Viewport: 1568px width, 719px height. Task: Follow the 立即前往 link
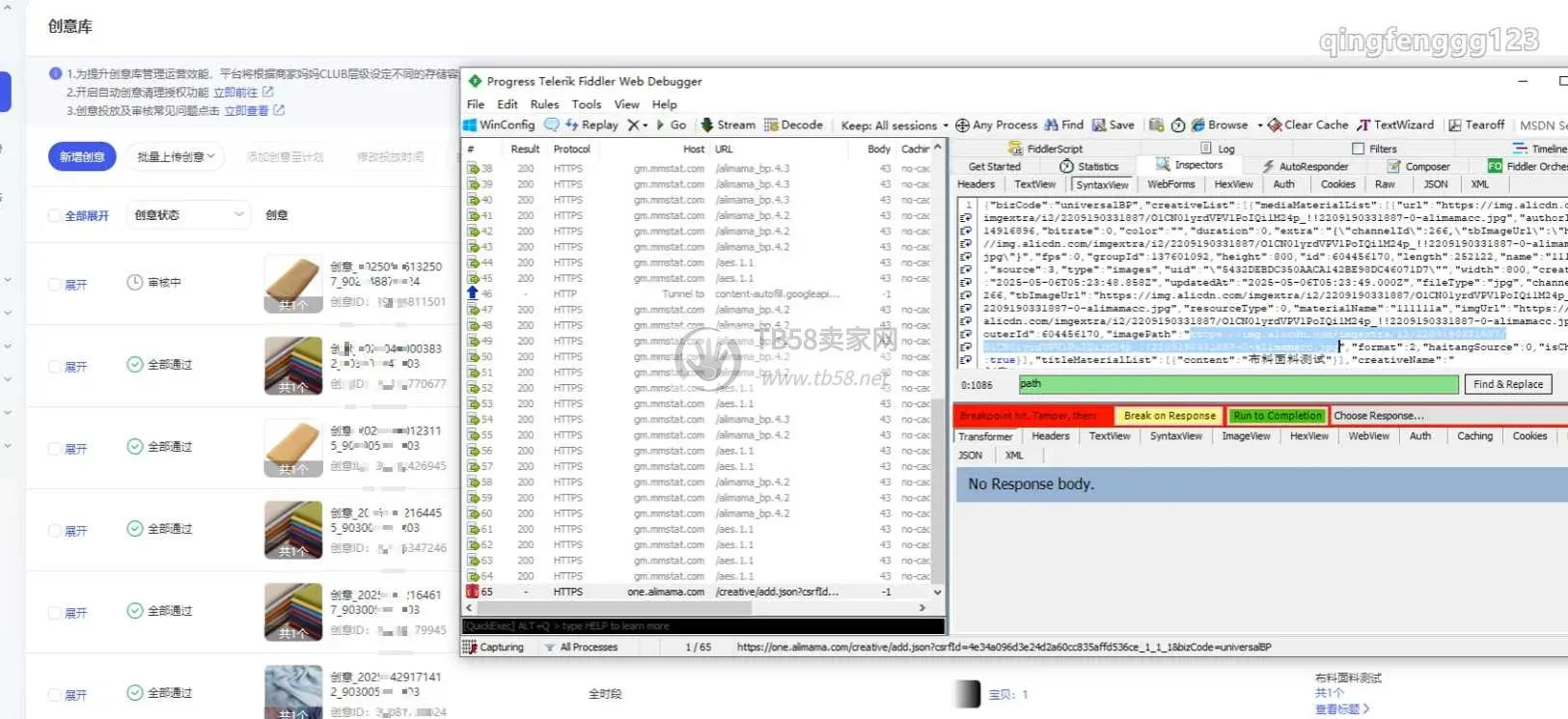pyautogui.click(x=235, y=92)
